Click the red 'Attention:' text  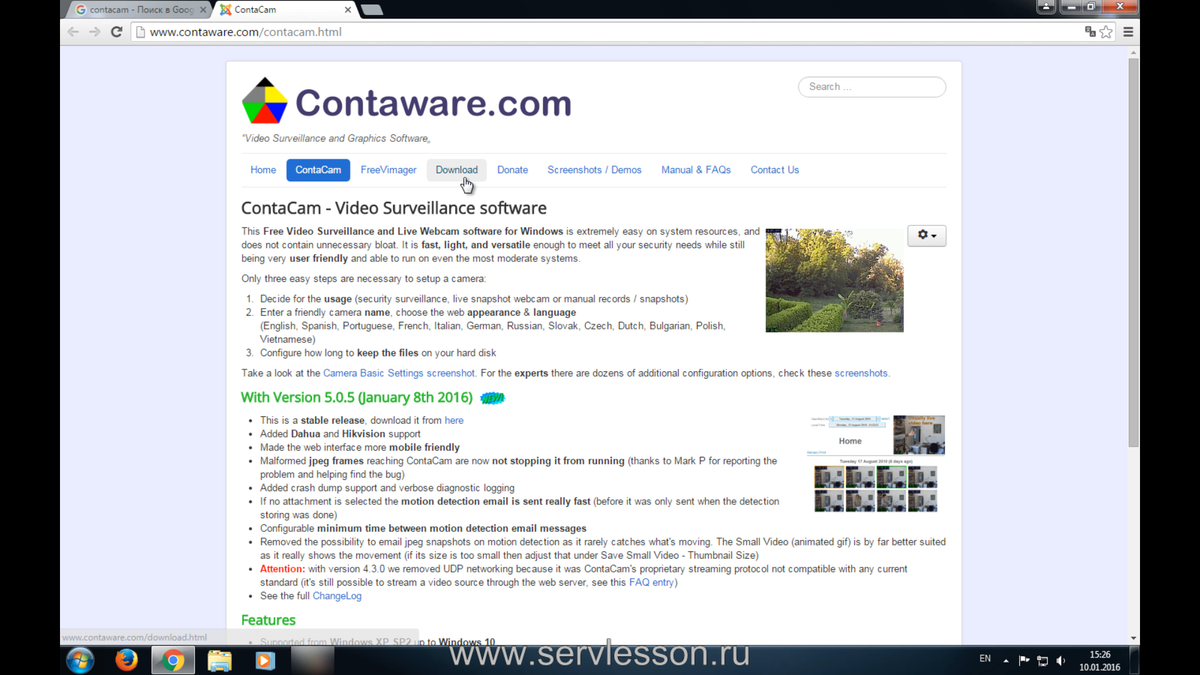click(282, 569)
